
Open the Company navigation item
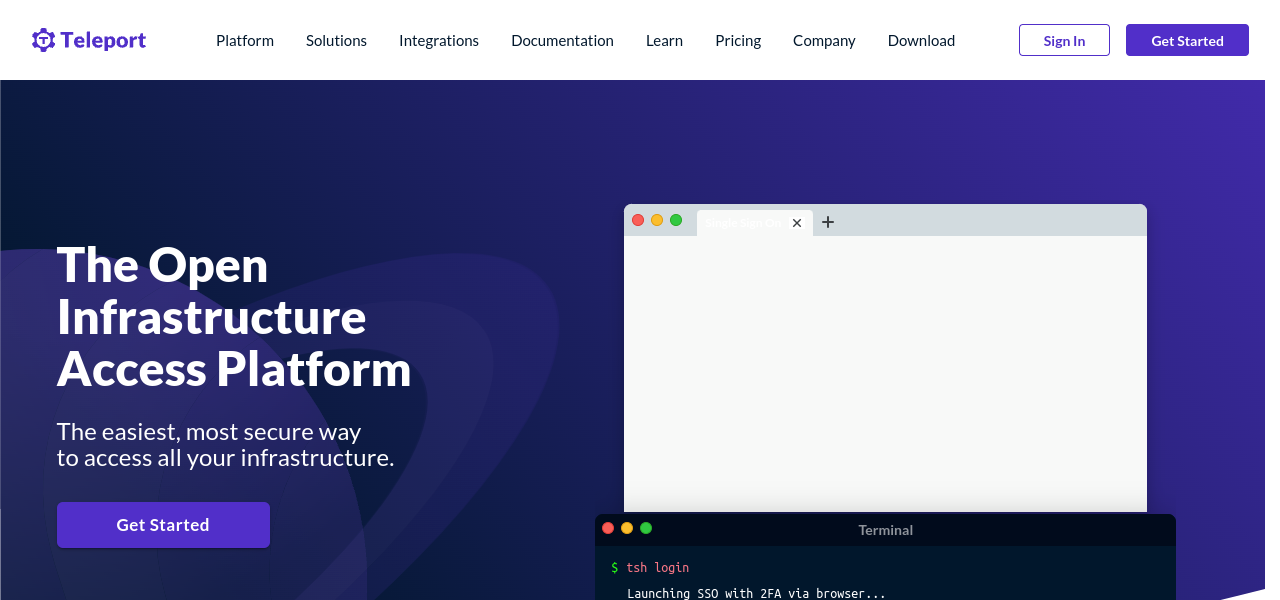pos(824,41)
